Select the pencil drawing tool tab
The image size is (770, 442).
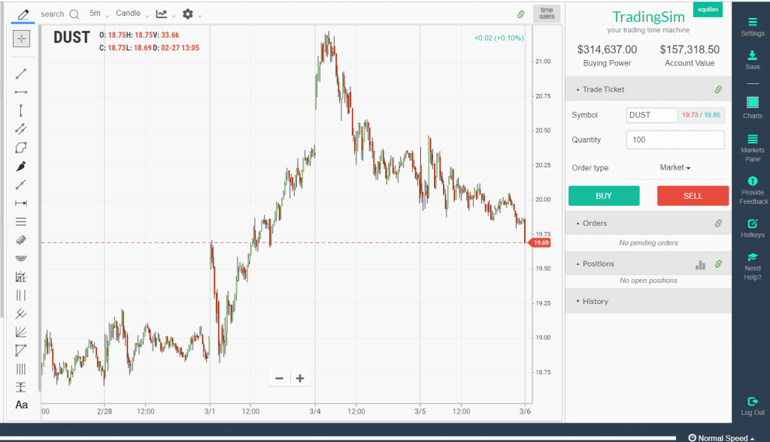(x=22, y=14)
